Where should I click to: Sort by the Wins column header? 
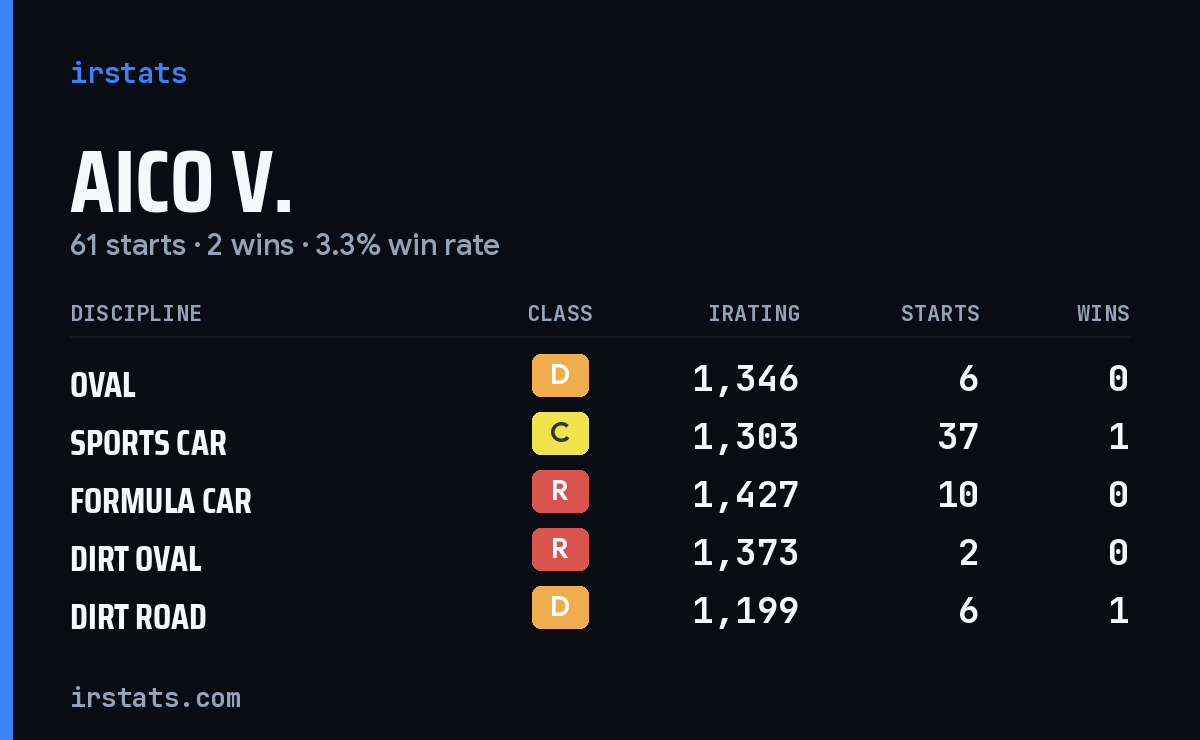[1103, 314]
